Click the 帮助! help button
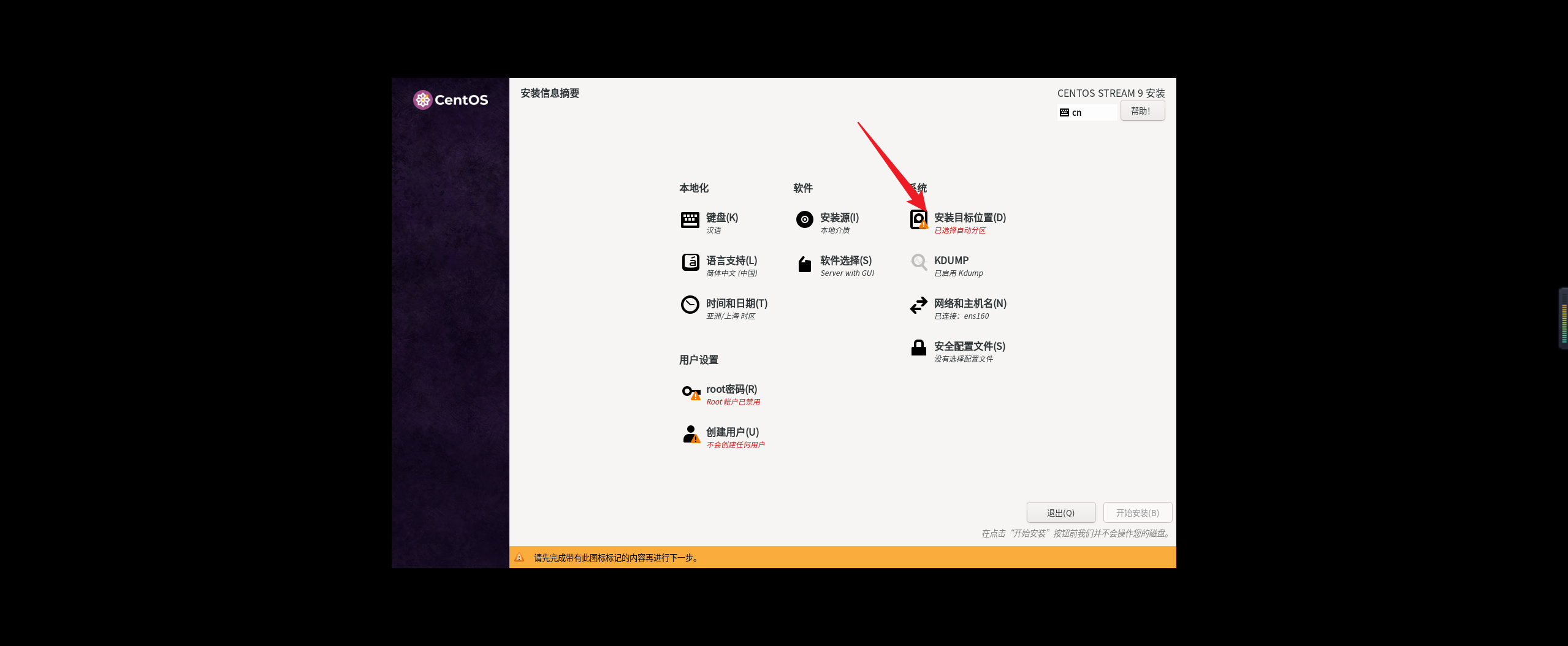 pyautogui.click(x=1143, y=111)
